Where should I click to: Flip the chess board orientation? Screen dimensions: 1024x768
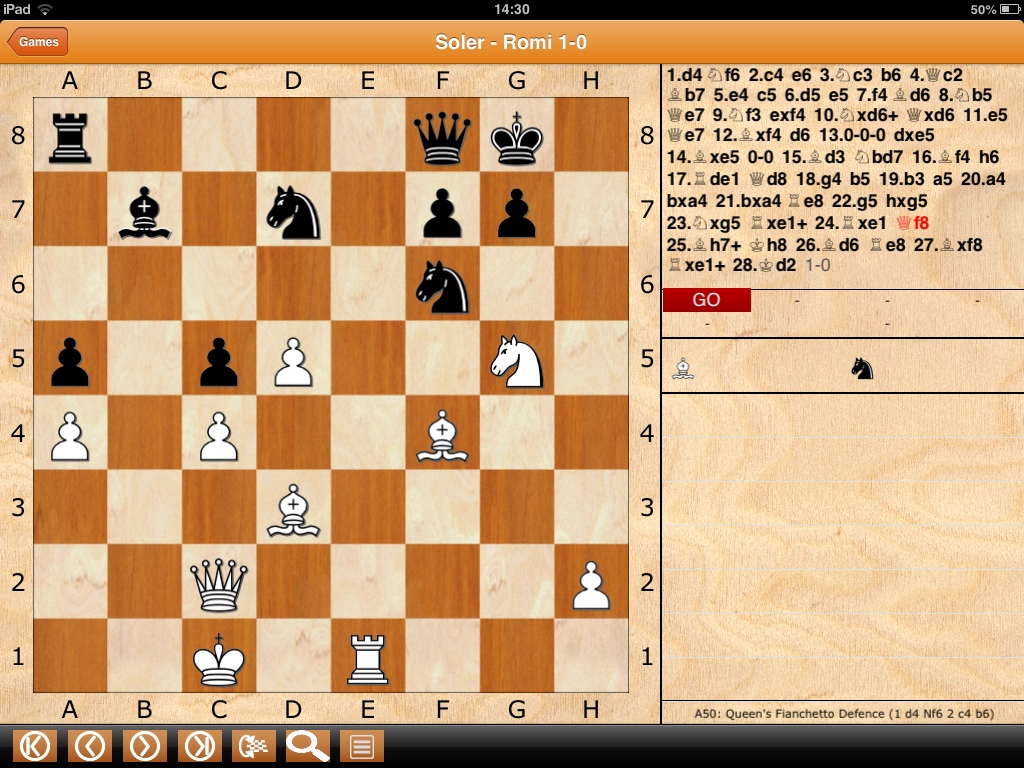253,746
